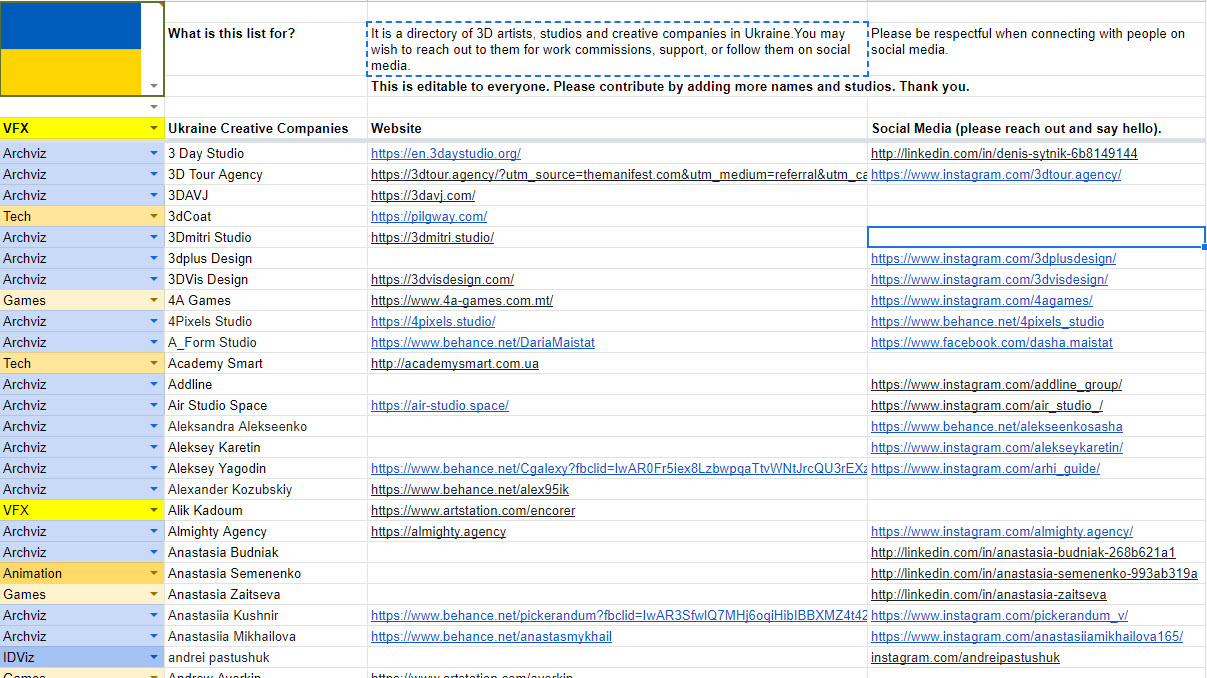This screenshot has height=678, width=1207.
Task: Select the 'A_Form Studio' name cell
Action: click(266, 343)
